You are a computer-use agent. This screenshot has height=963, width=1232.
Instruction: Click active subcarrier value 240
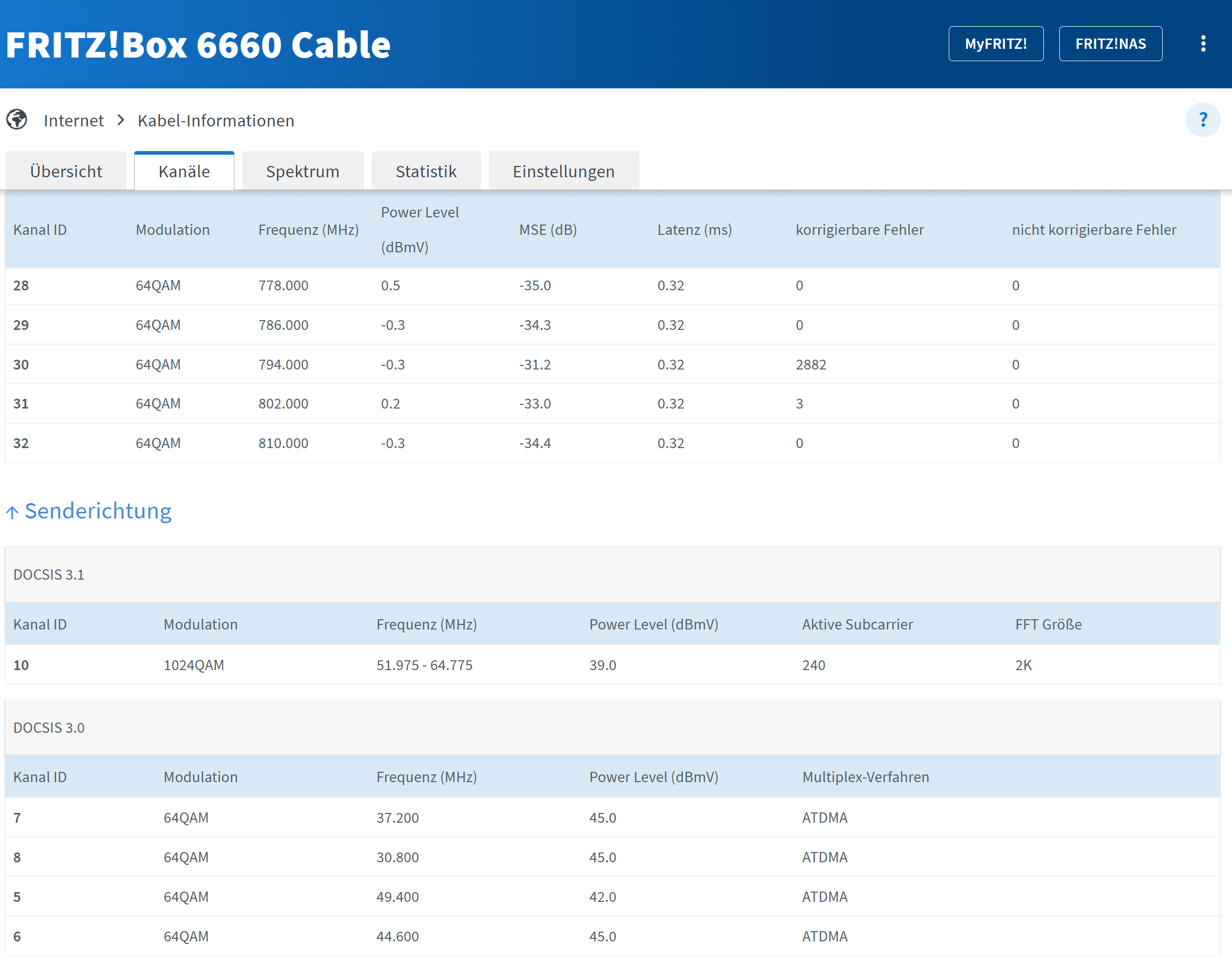(x=814, y=664)
